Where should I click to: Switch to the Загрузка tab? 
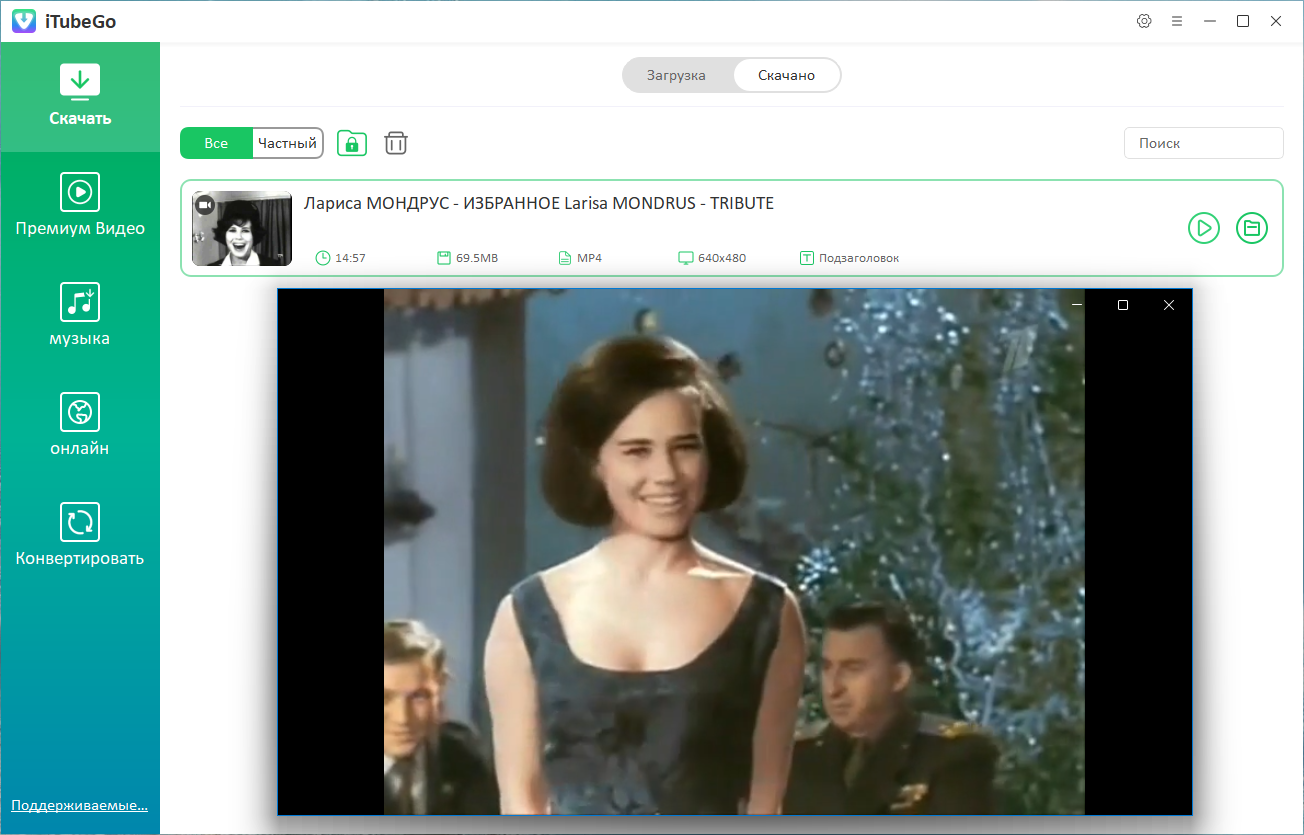pyautogui.click(x=677, y=75)
